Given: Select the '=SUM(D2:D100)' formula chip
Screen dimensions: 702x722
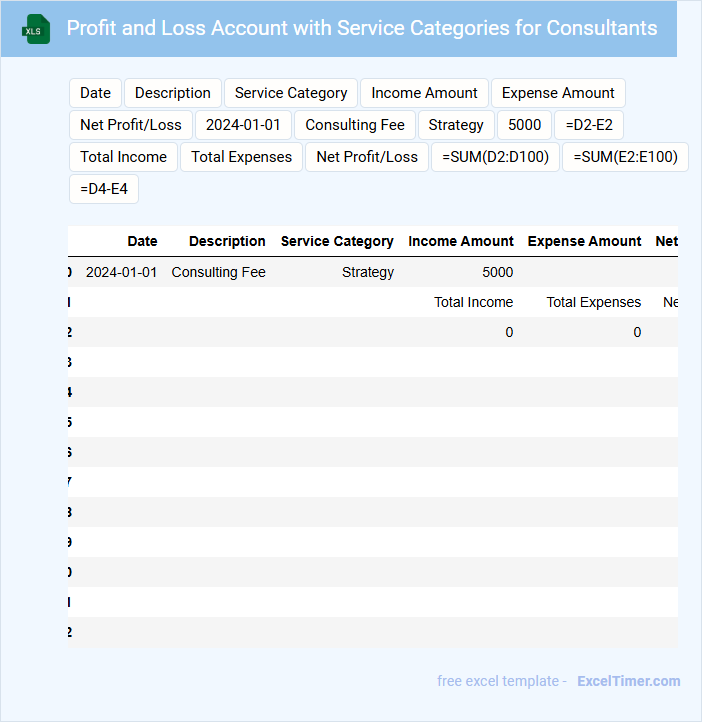Looking at the screenshot, I should click(x=495, y=157).
